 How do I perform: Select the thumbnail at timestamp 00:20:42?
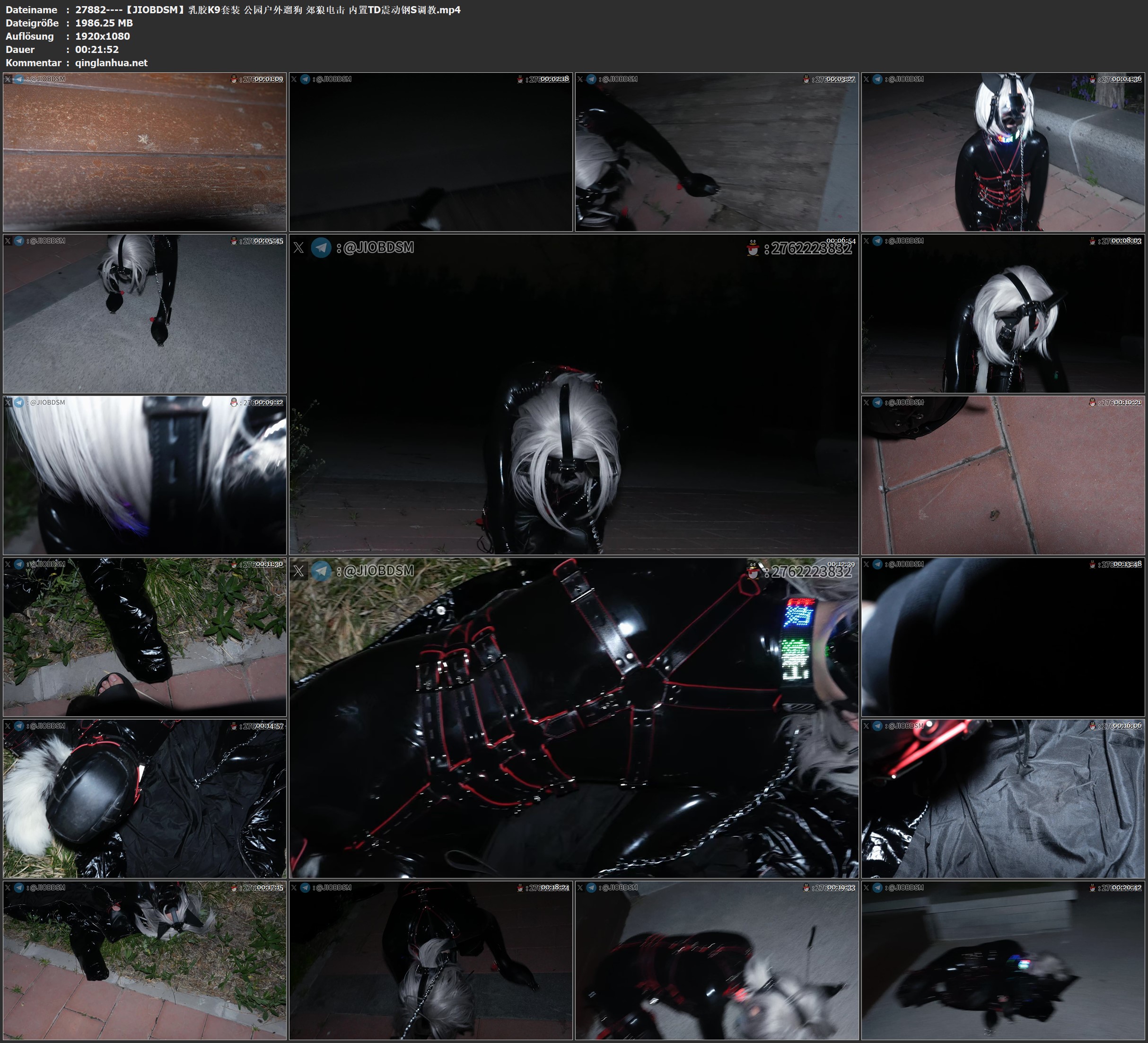[1003, 960]
